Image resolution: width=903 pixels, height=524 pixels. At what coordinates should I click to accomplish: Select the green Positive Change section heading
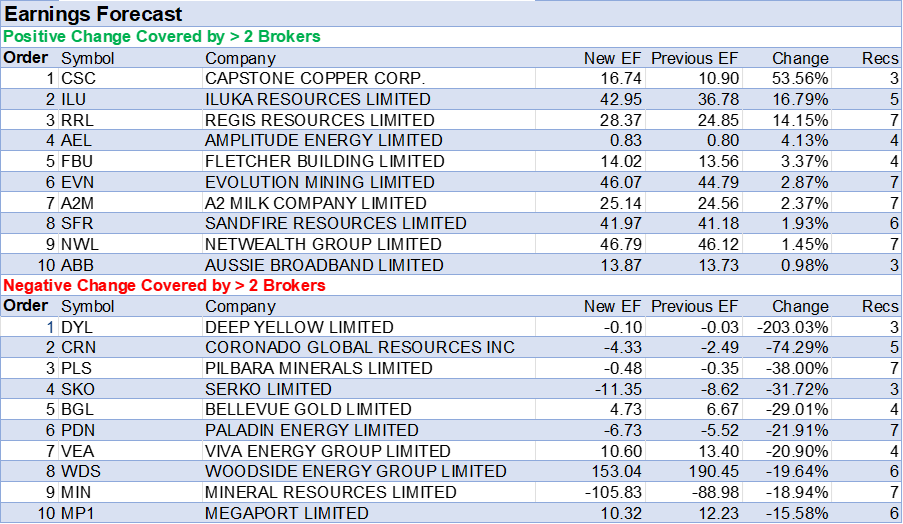[x=162, y=37]
